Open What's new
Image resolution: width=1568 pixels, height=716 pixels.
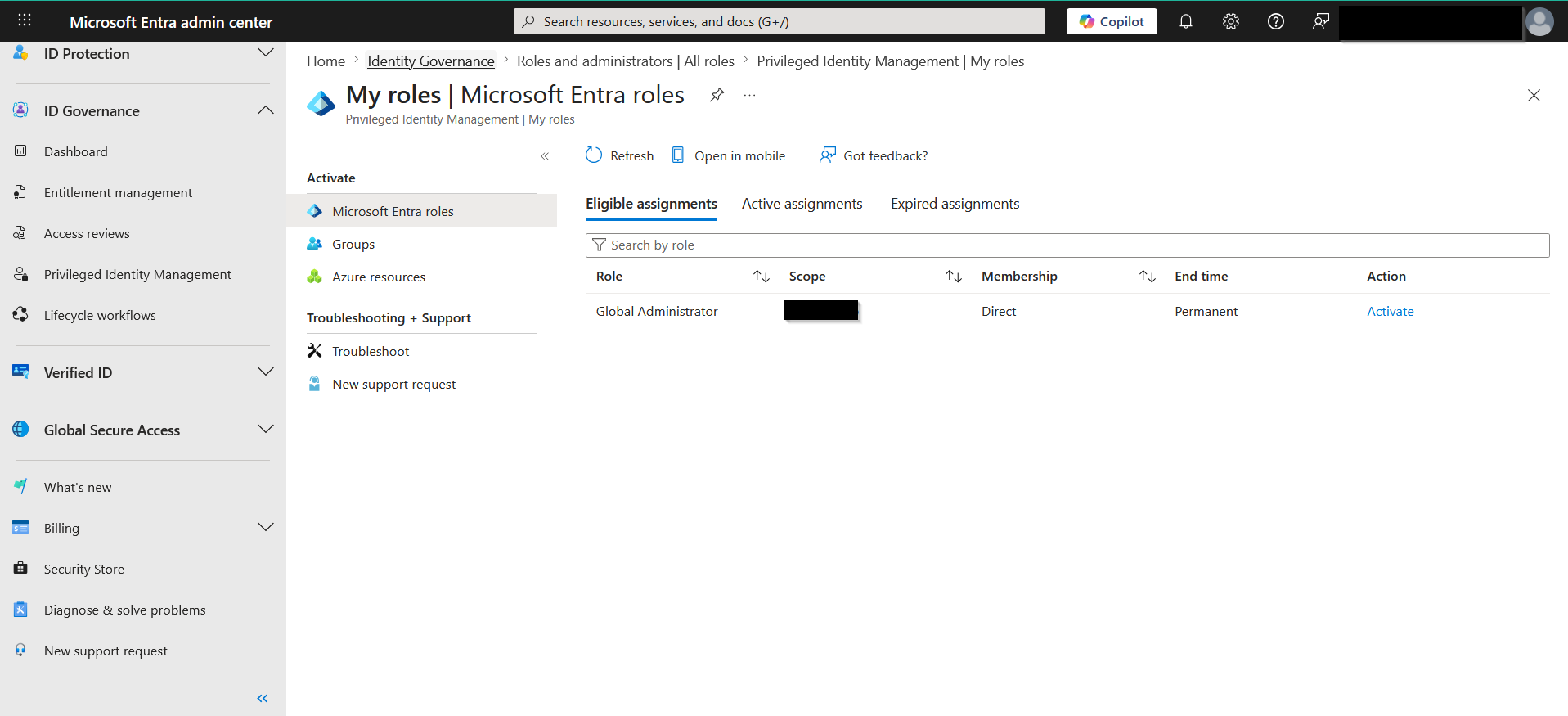78,487
